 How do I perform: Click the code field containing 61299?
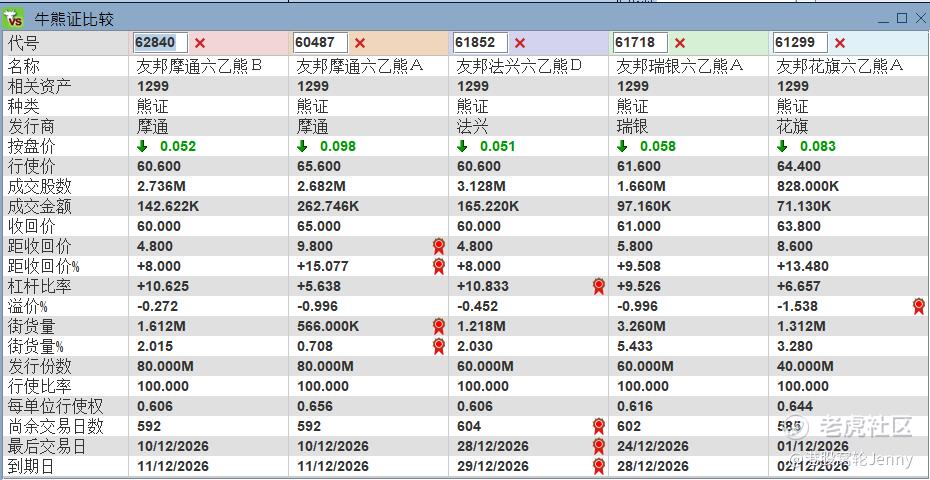[x=800, y=43]
